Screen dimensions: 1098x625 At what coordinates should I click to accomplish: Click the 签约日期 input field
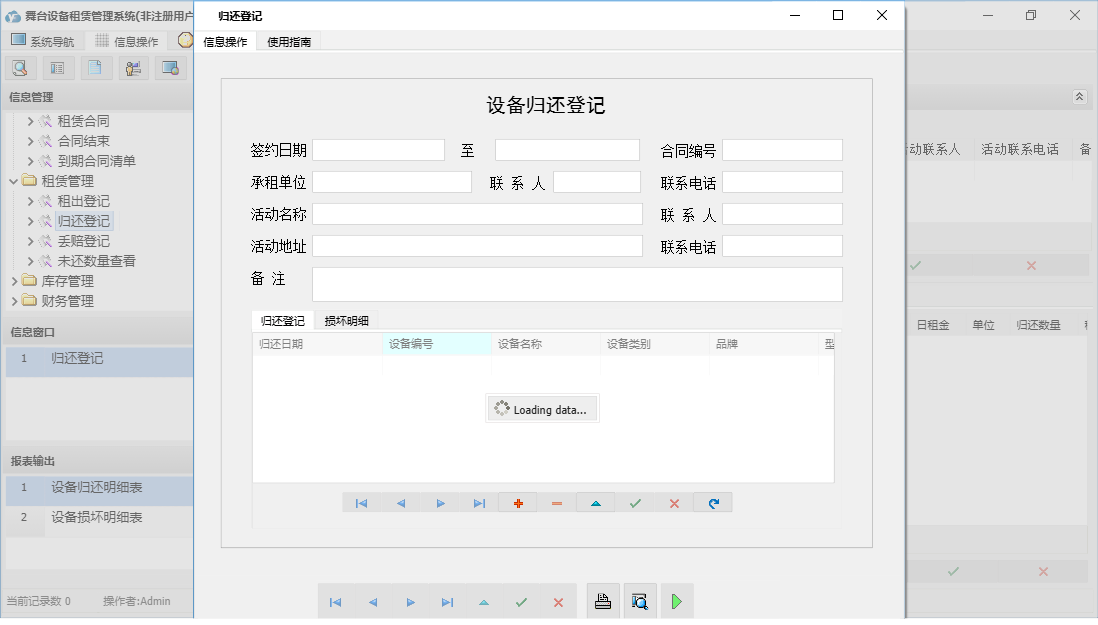tap(378, 149)
